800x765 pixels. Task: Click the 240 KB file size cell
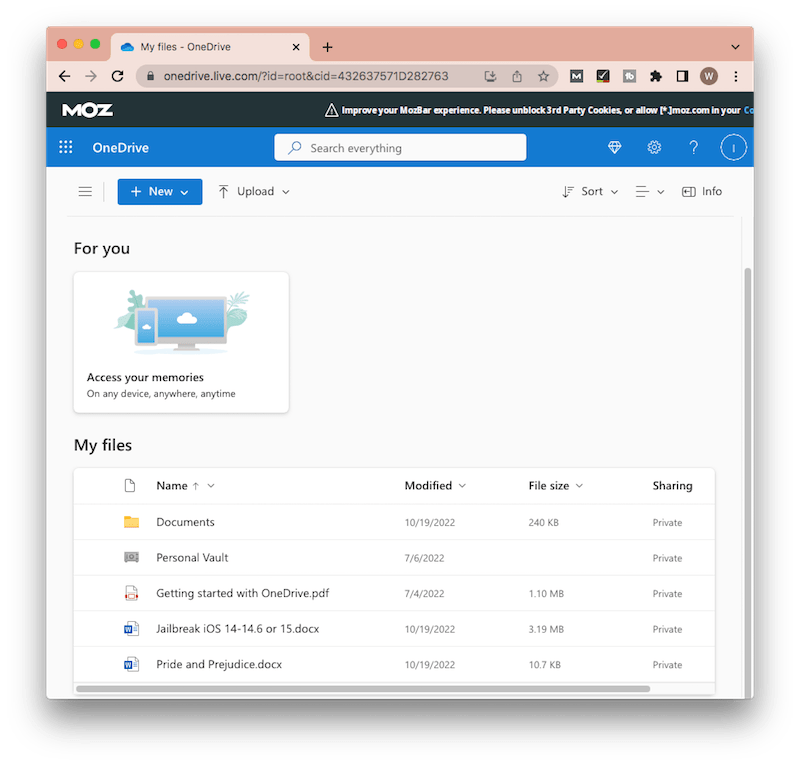pos(543,522)
